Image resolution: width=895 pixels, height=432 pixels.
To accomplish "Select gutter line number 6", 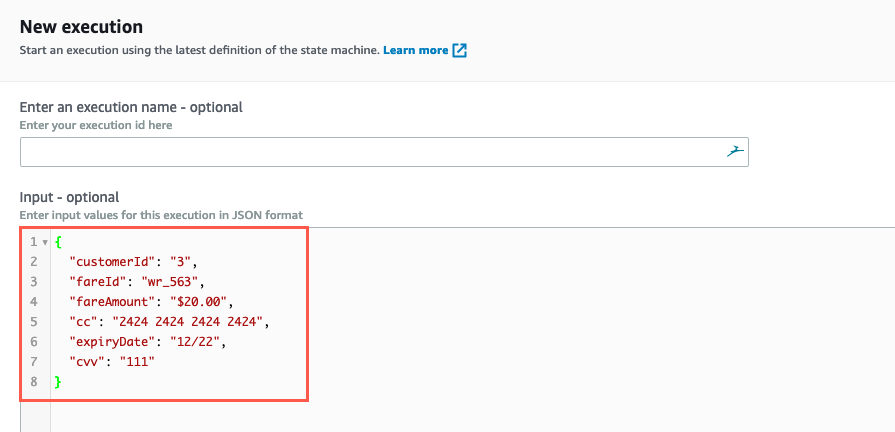I will coord(34,342).
